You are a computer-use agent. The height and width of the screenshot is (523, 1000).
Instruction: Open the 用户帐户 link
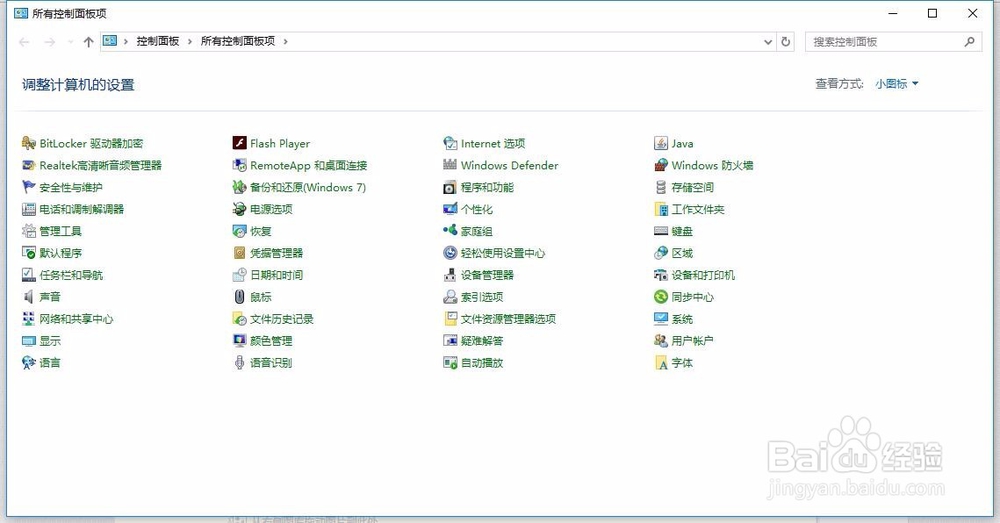click(693, 341)
